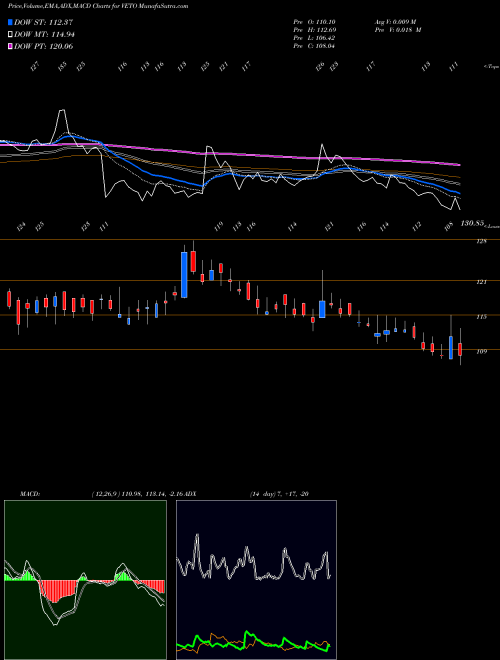500x660 pixels.
Task: Click the MACD (12,26,9) values text
Action: pos(138,494)
